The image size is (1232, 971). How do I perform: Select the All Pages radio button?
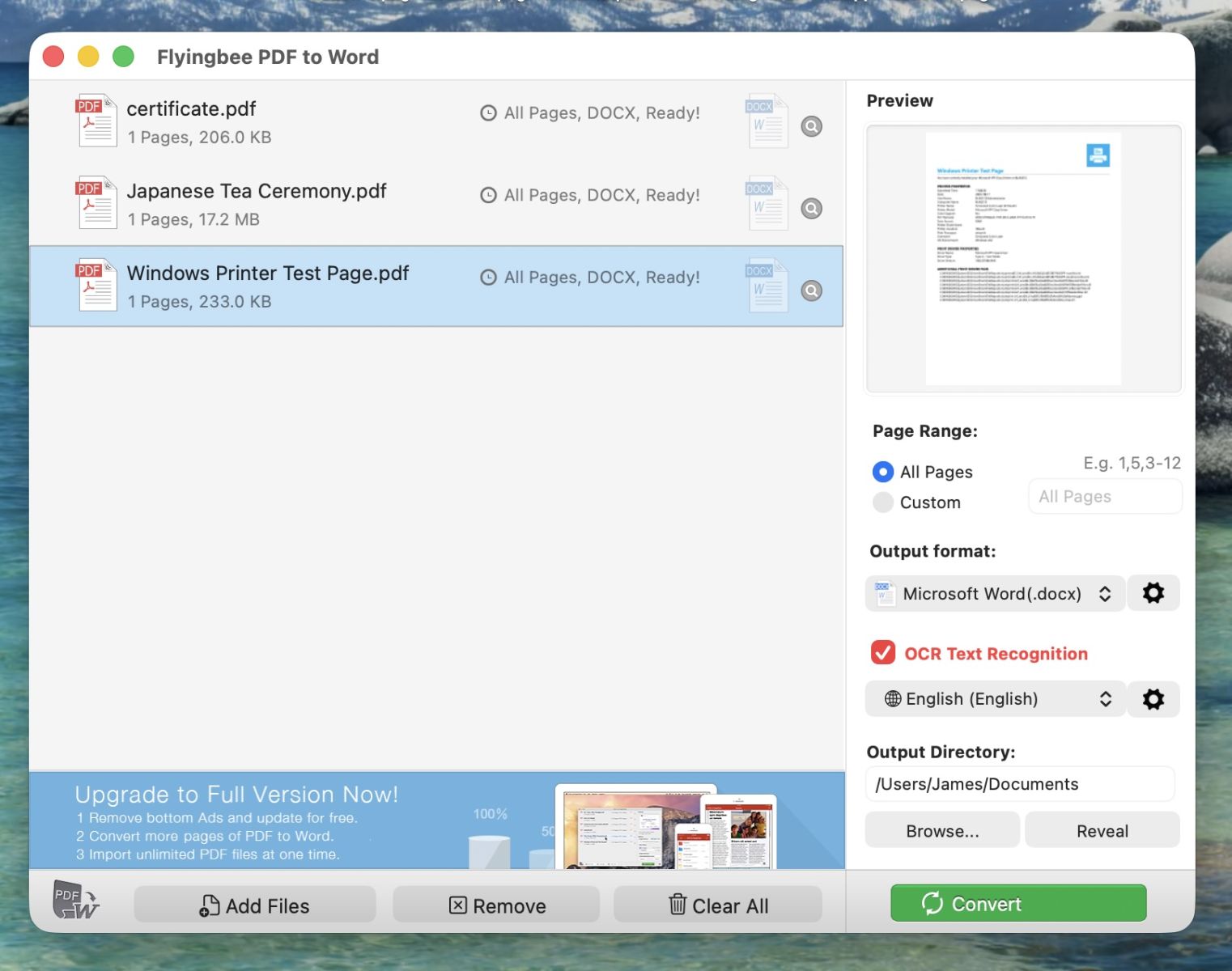(883, 472)
